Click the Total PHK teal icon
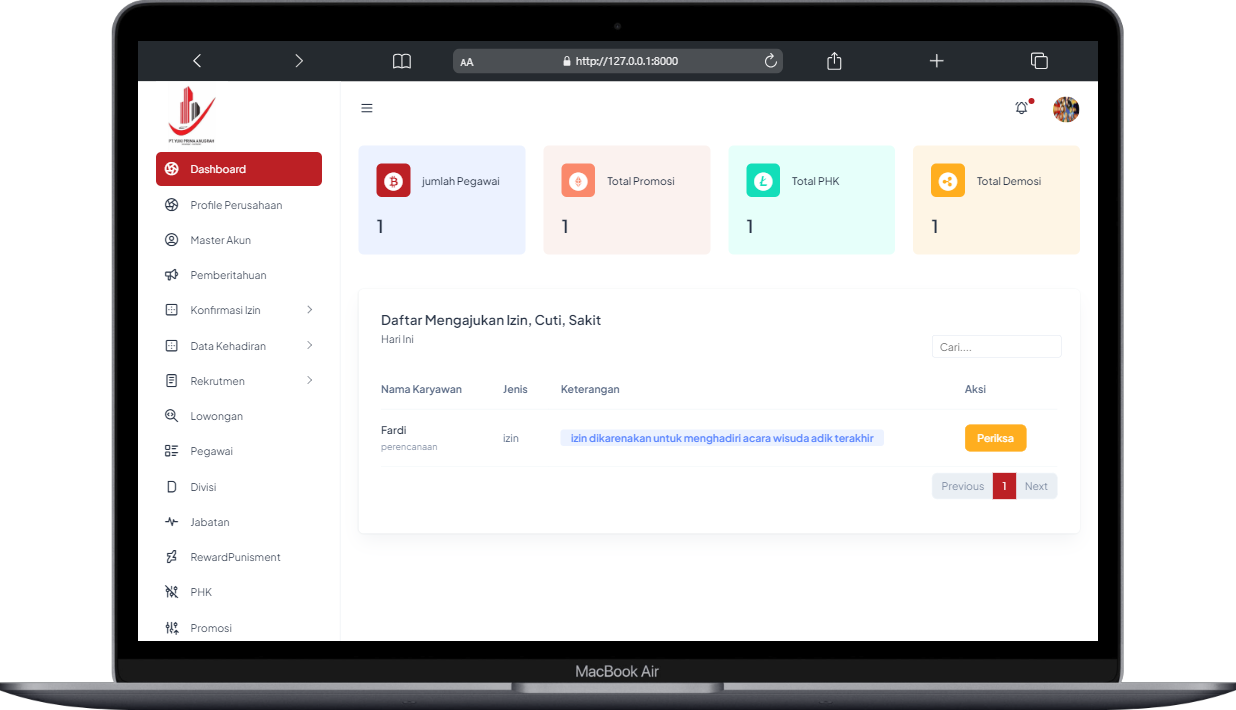 [763, 181]
